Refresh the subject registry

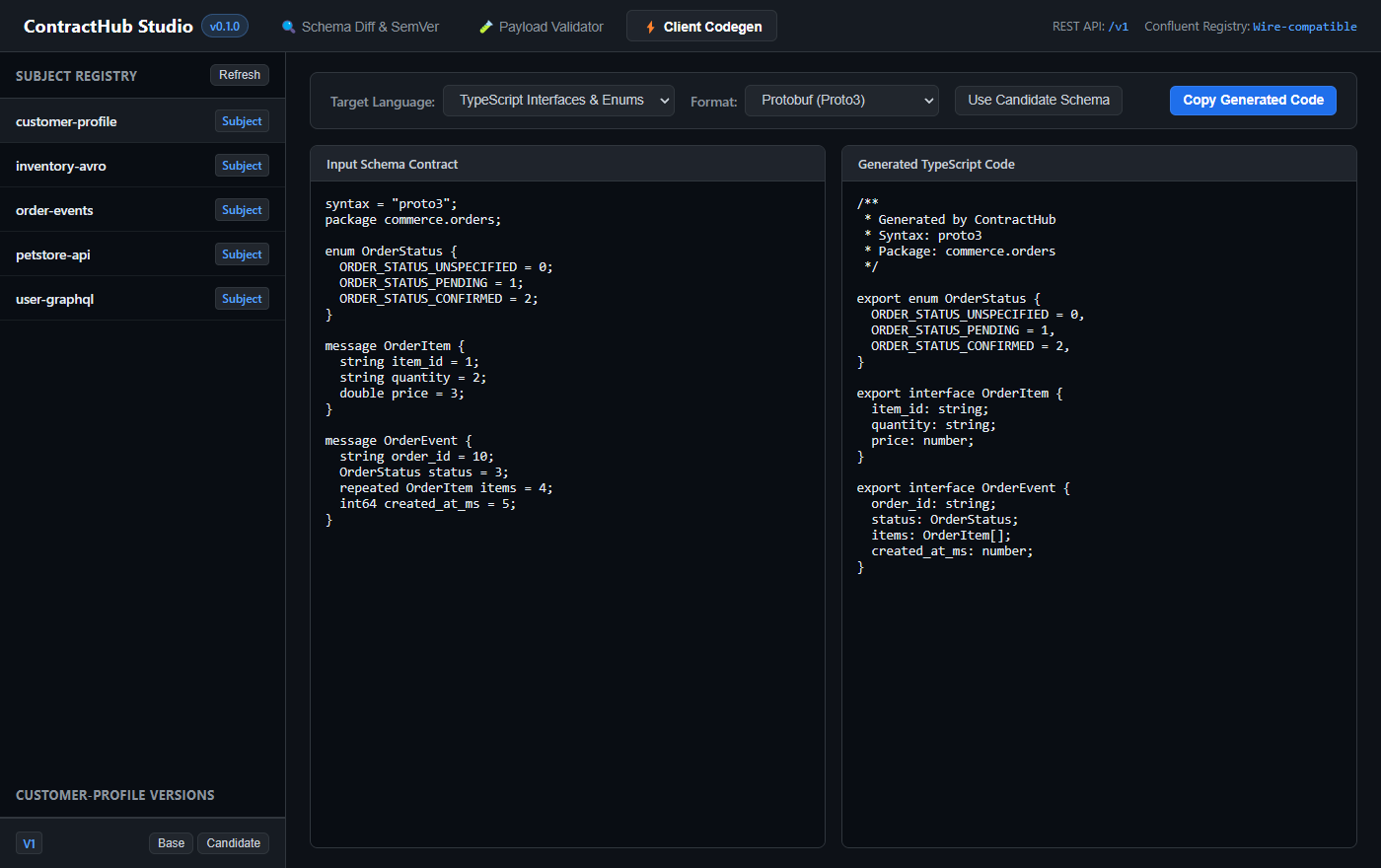[240, 75]
